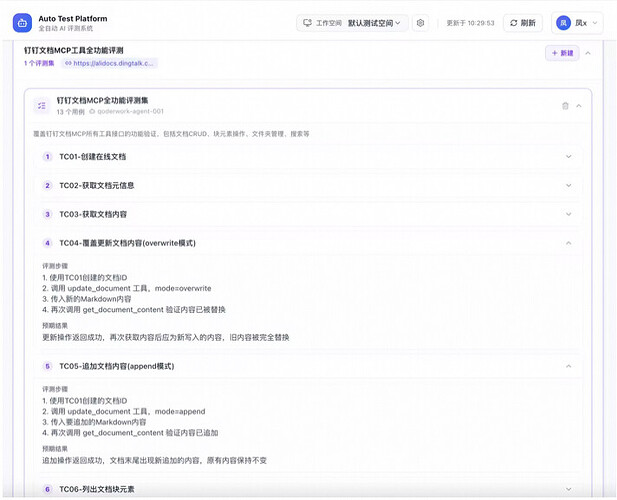The height and width of the screenshot is (500, 617).
Task: Click the step text mode=overwrite
Action: [183, 288]
